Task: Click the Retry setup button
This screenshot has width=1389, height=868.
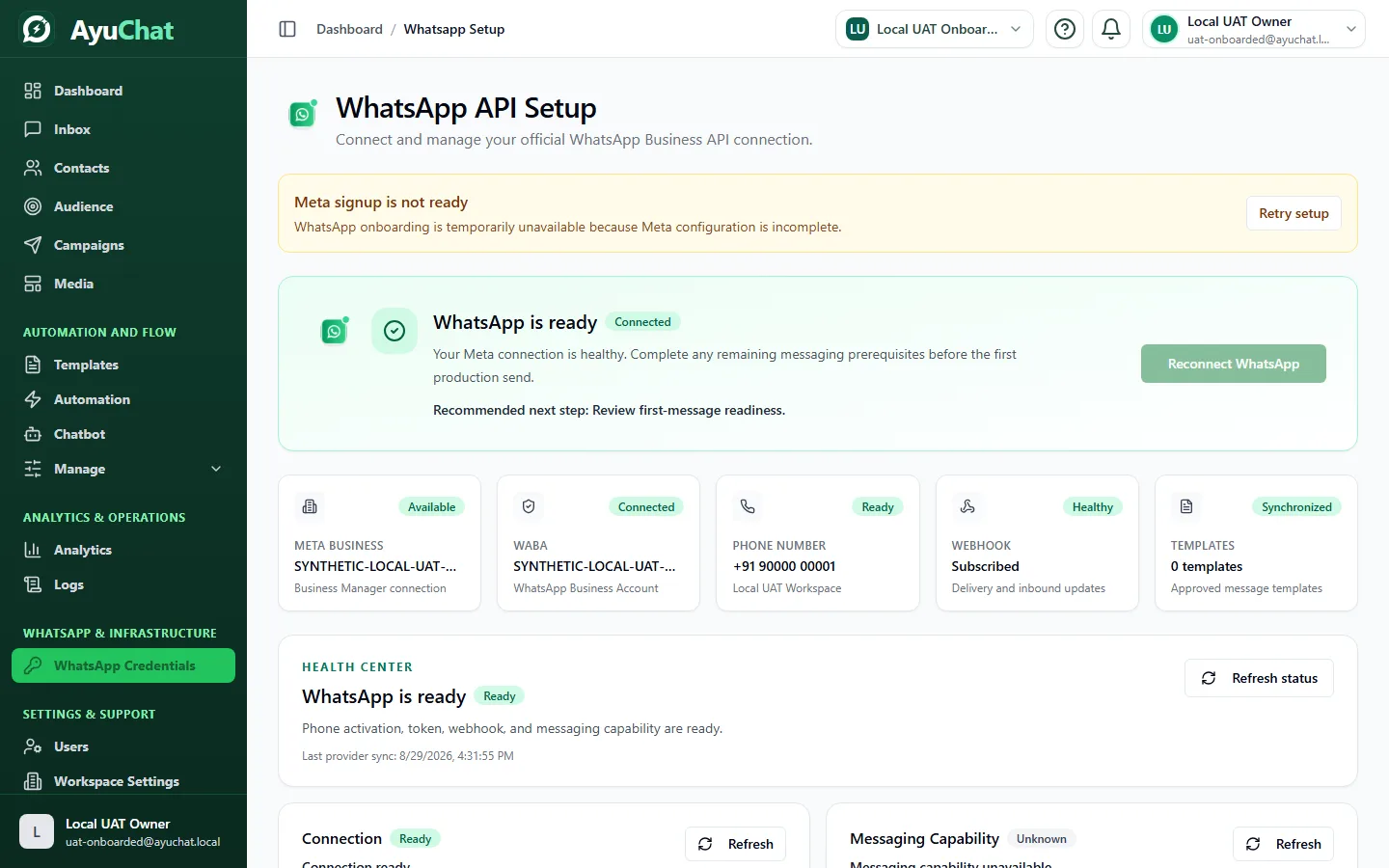Action: pos(1294,213)
